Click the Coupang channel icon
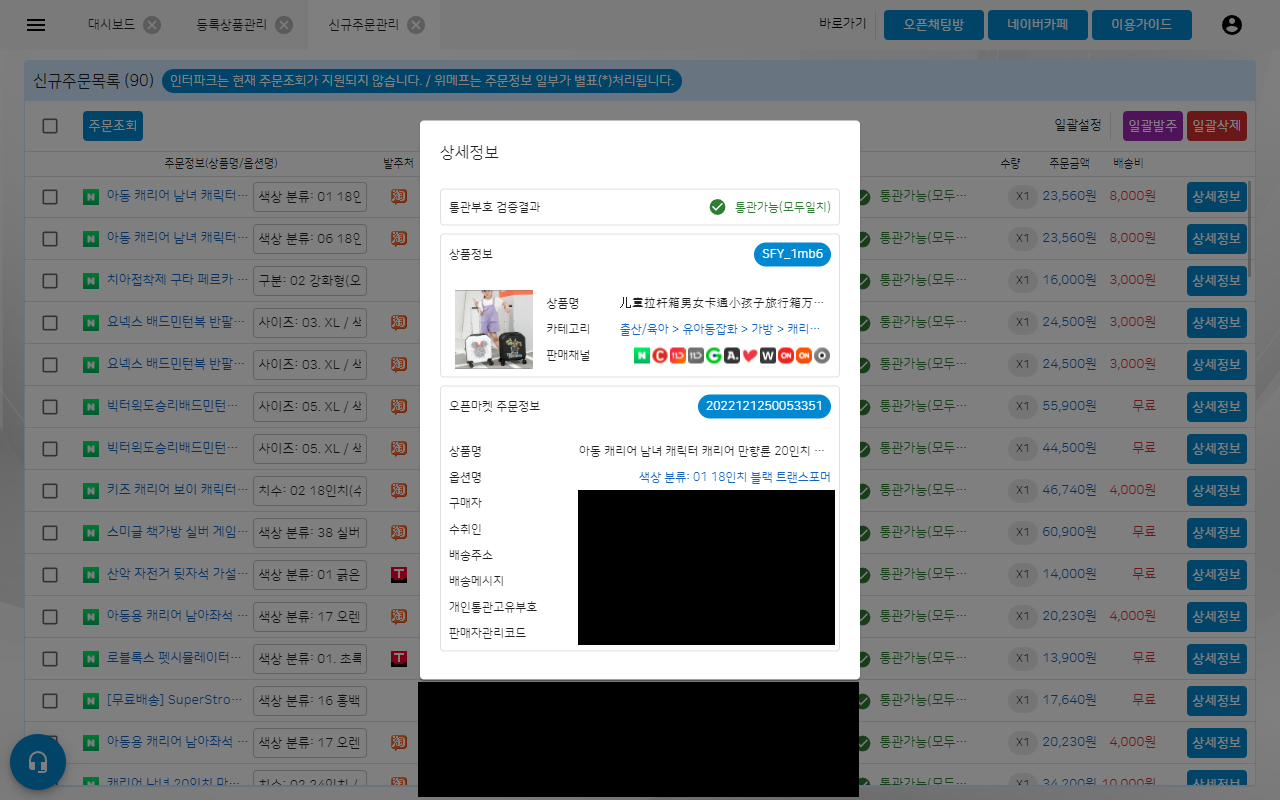The image size is (1280, 800). (x=659, y=355)
